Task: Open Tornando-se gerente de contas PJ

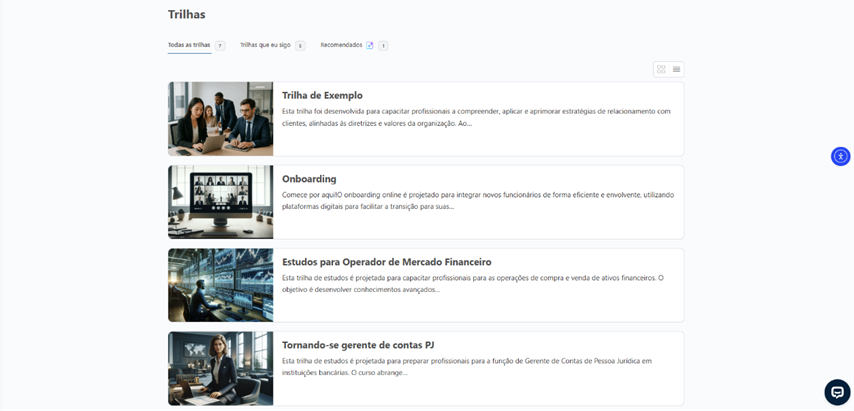Action: click(358, 345)
